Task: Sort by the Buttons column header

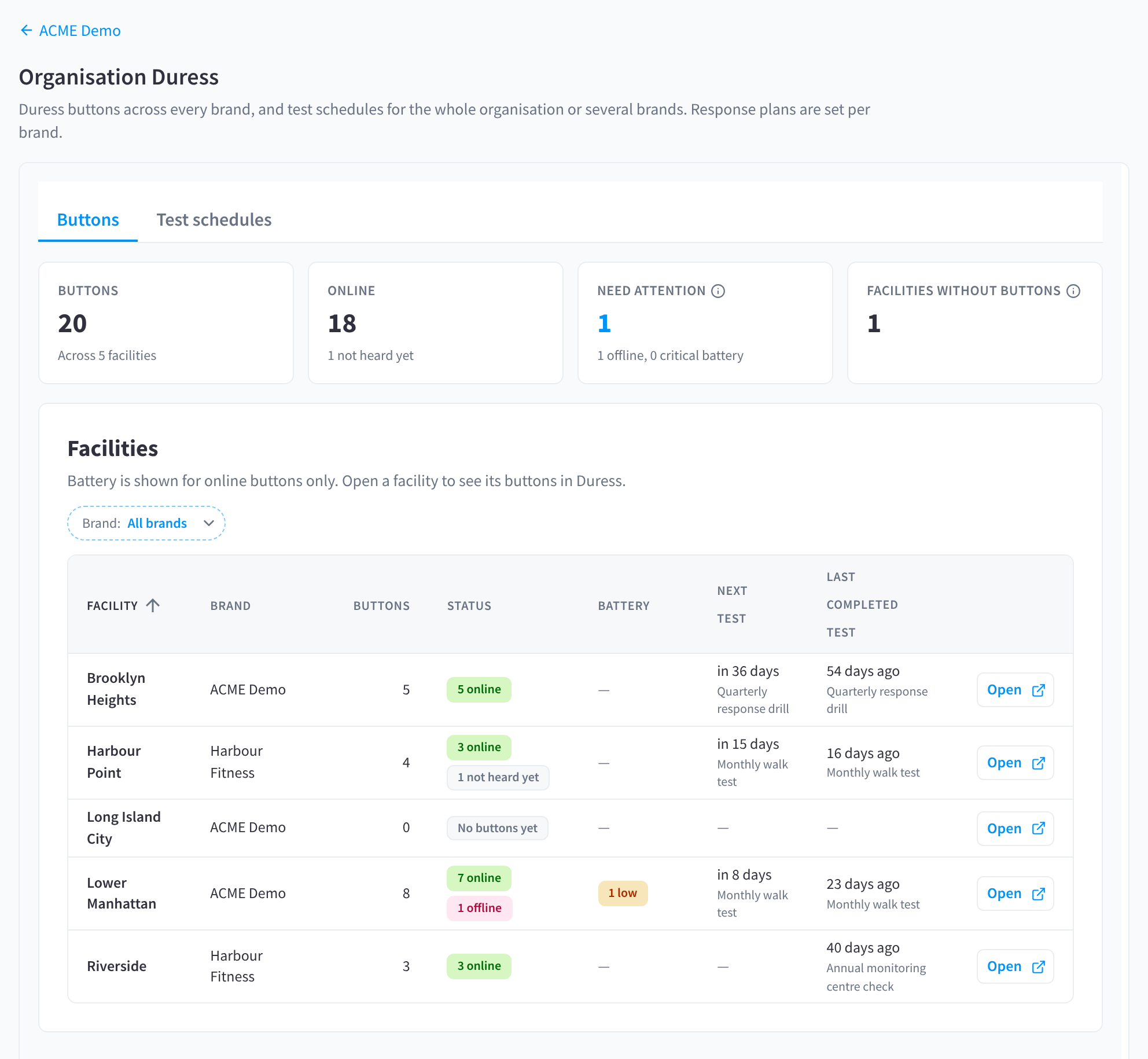Action: (381, 605)
